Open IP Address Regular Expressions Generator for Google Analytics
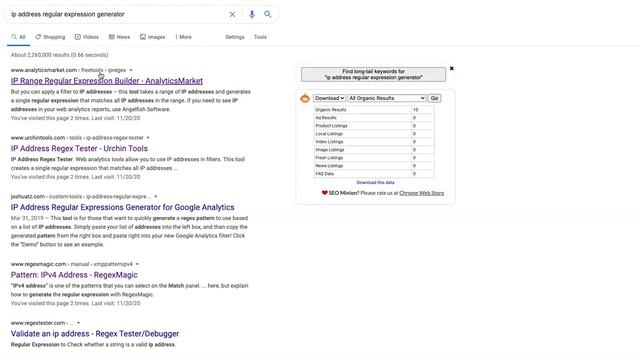This screenshot has height=360, width=640. coord(122,207)
